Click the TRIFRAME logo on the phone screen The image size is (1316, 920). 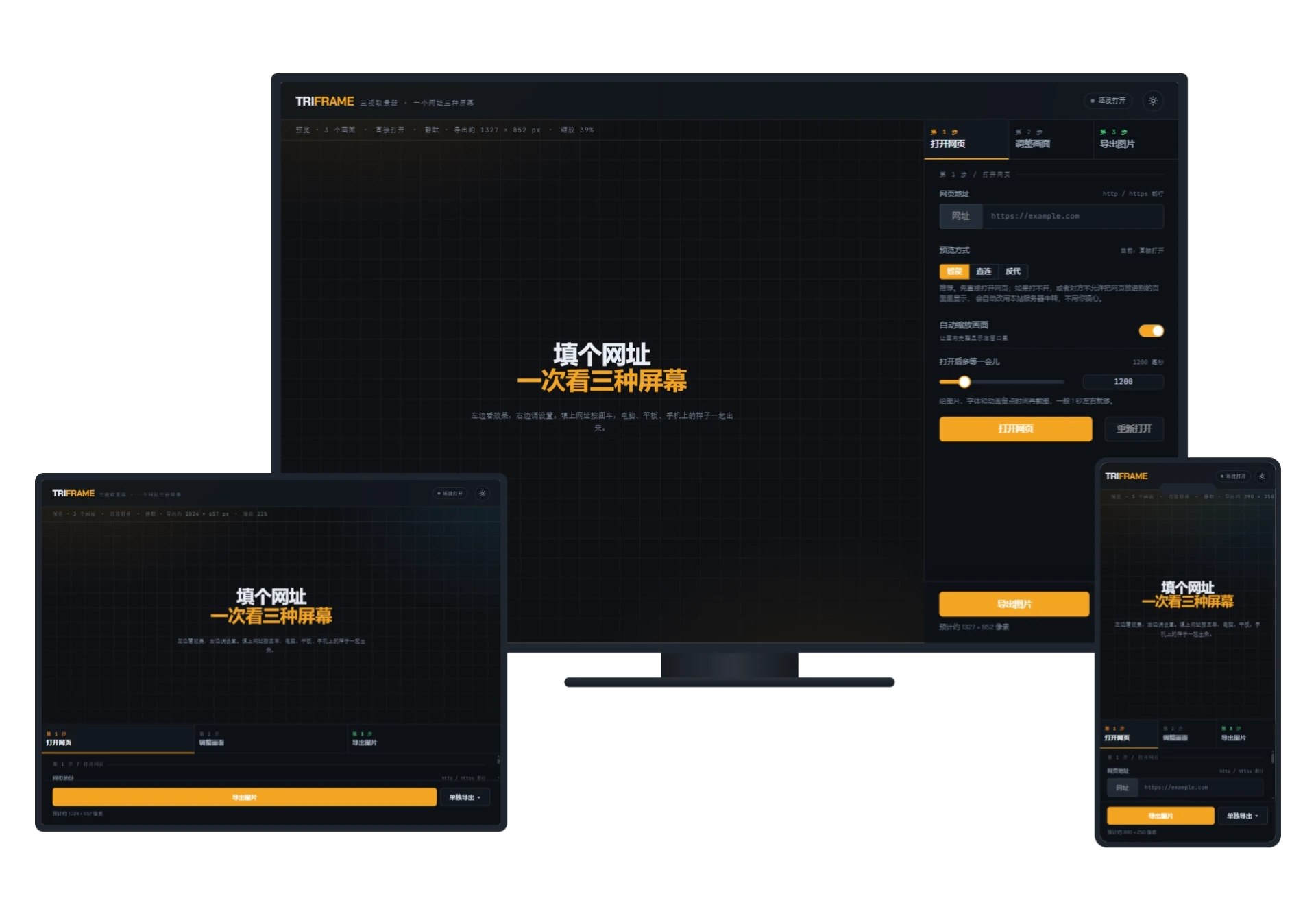pyautogui.click(x=1126, y=476)
